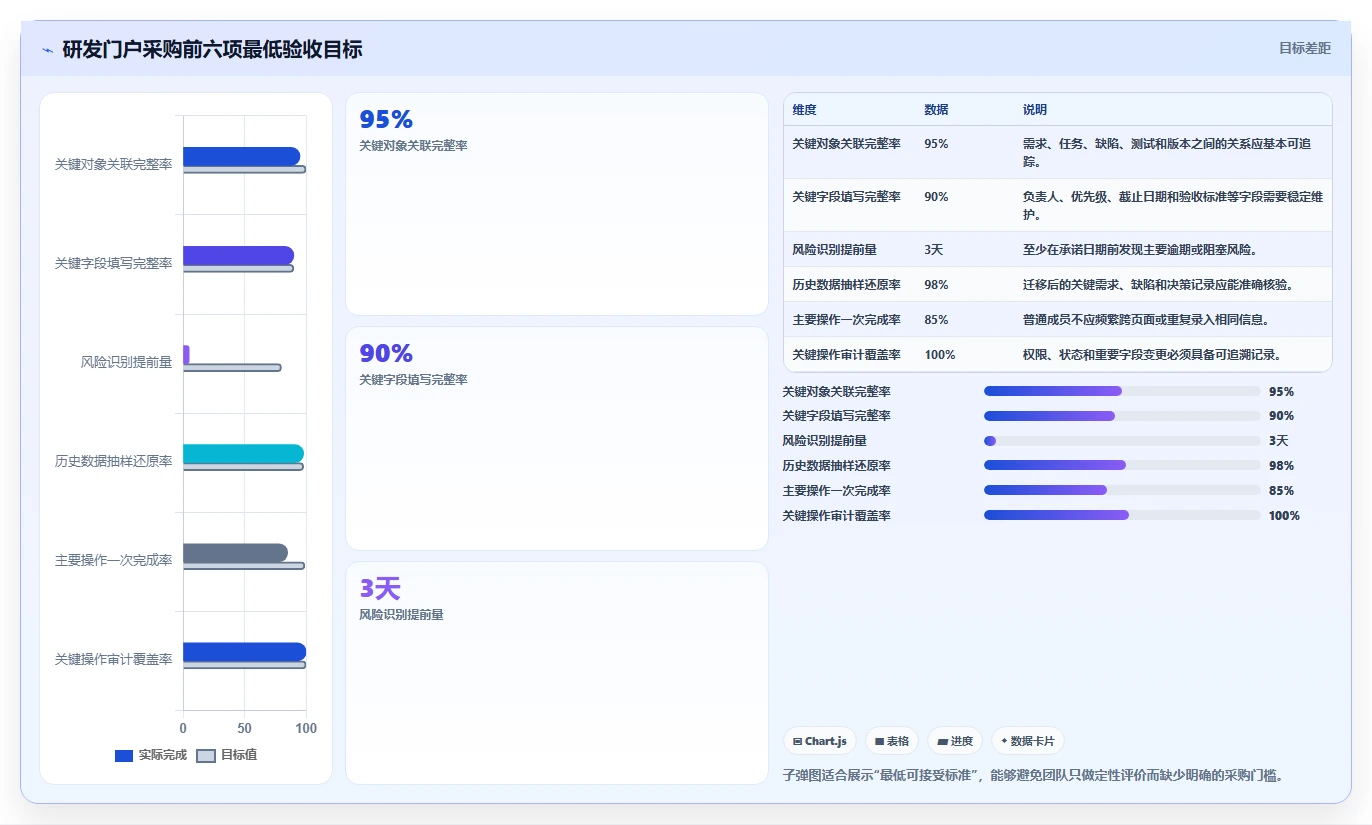Image resolution: width=1372 pixels, height=825 pixels.
Task: Click the chart y-axis label 主要操作一次完成率
Action: pyautogui.click(x=113, y=560)
